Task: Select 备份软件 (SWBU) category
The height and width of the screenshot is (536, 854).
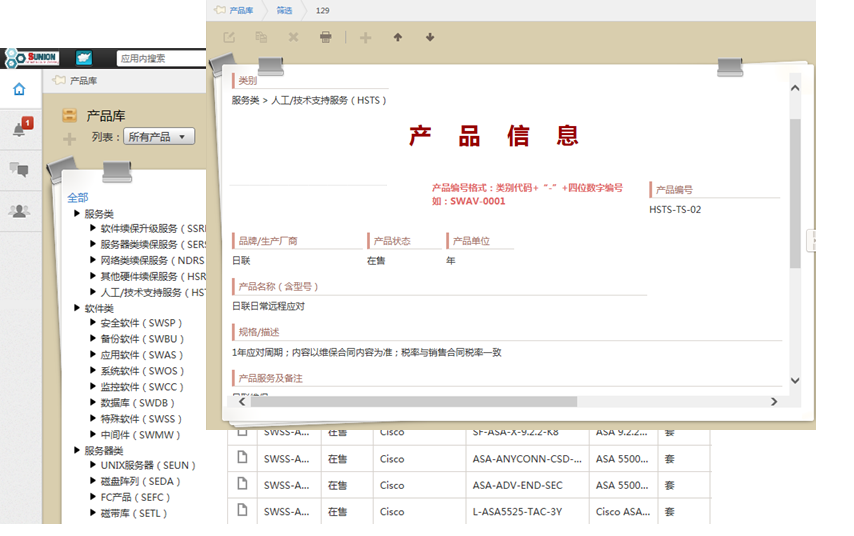Action: (142, 339)
